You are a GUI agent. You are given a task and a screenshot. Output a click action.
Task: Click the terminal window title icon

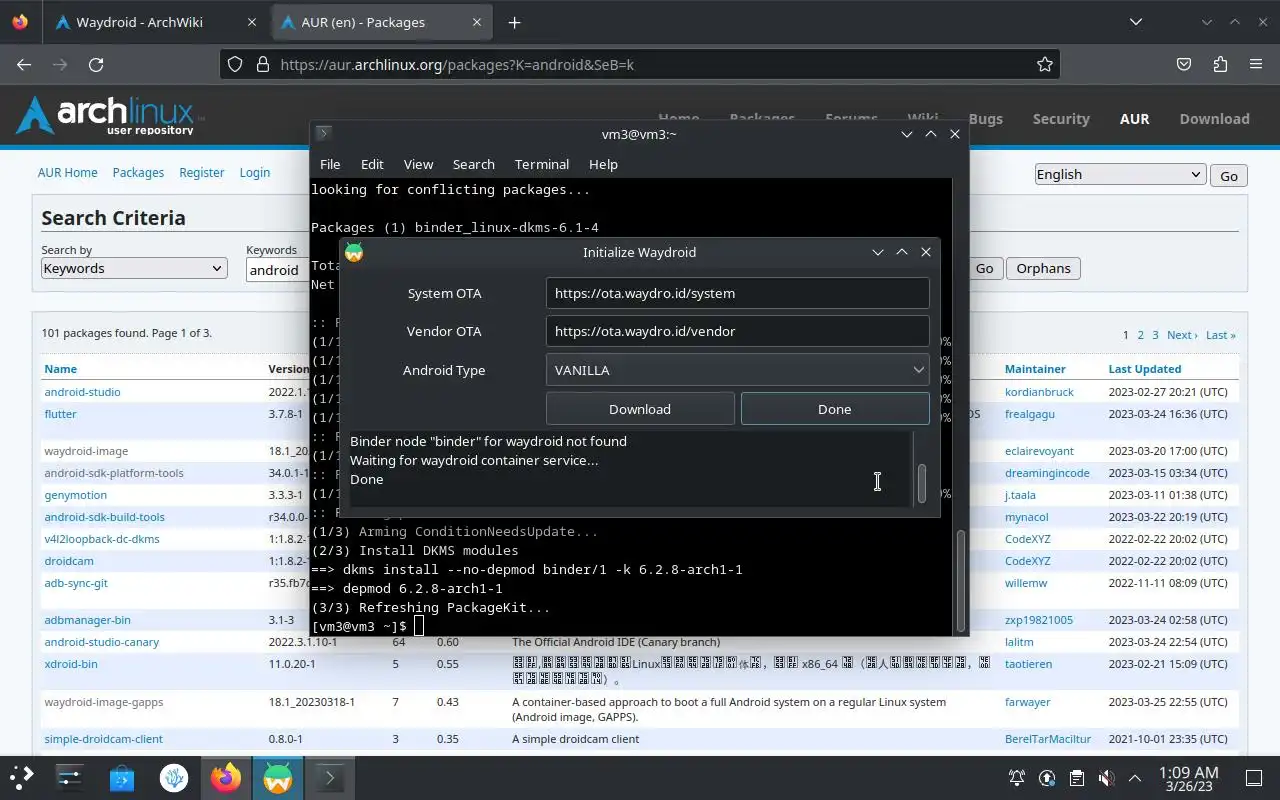pos(323,133)
